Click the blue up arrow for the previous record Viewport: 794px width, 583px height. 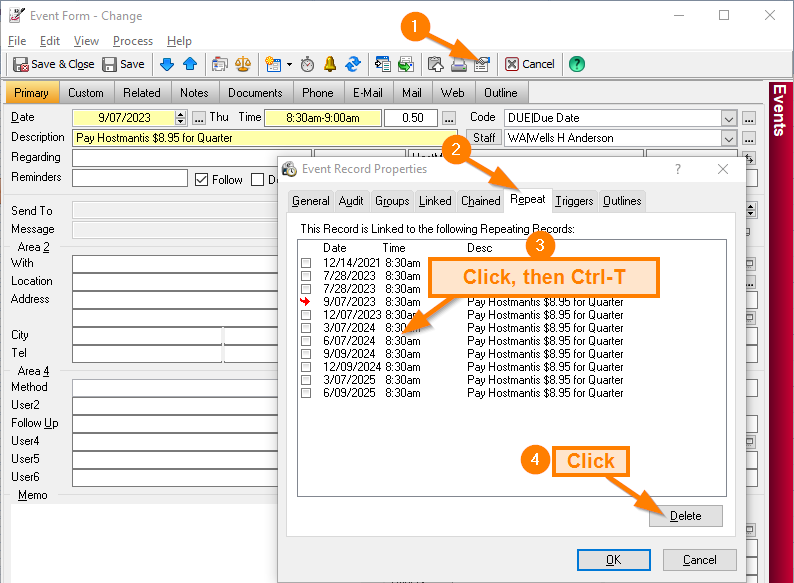pyautogui.click(x=190, y=64)
